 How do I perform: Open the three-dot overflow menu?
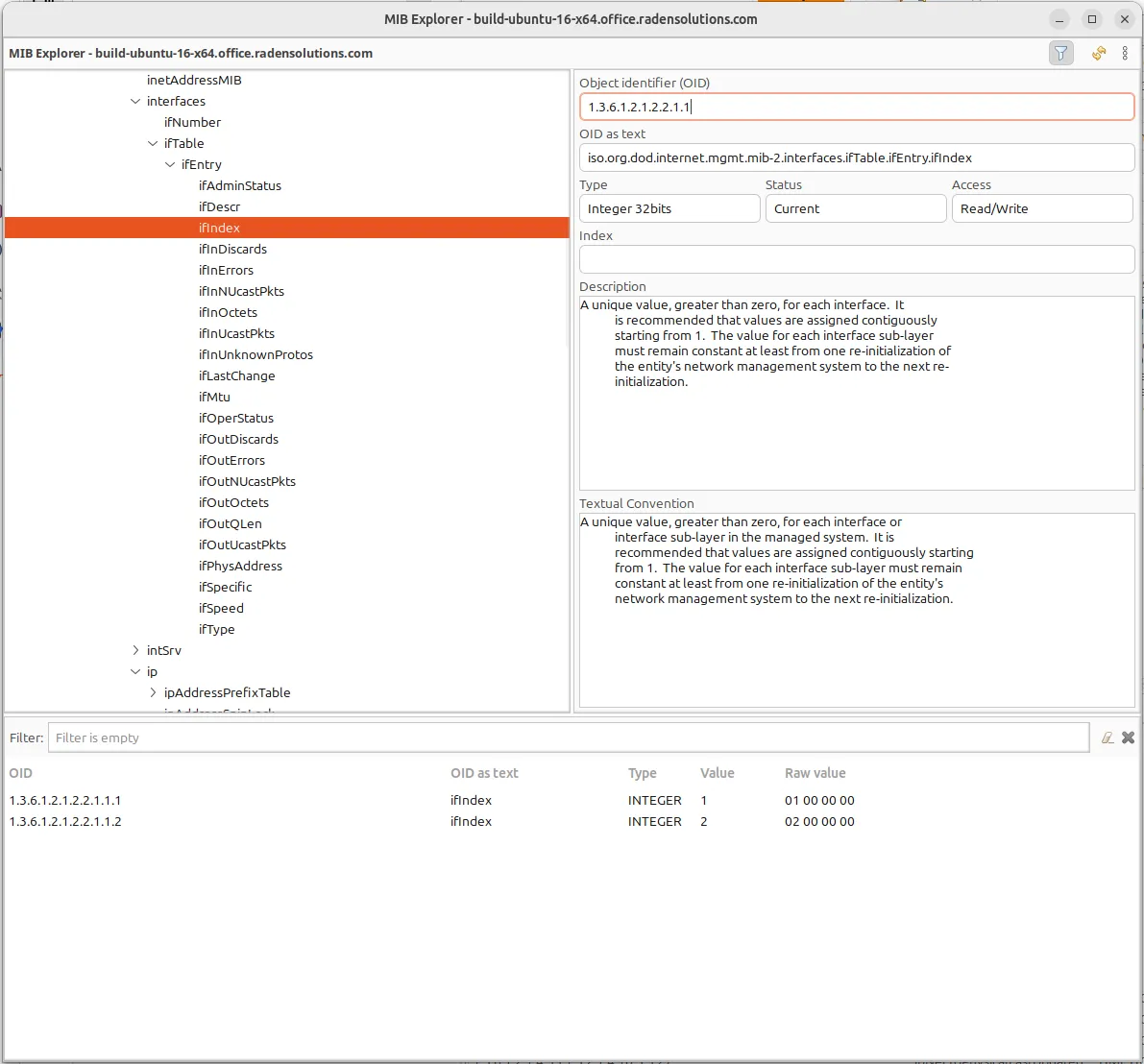tap(1125, 53)
